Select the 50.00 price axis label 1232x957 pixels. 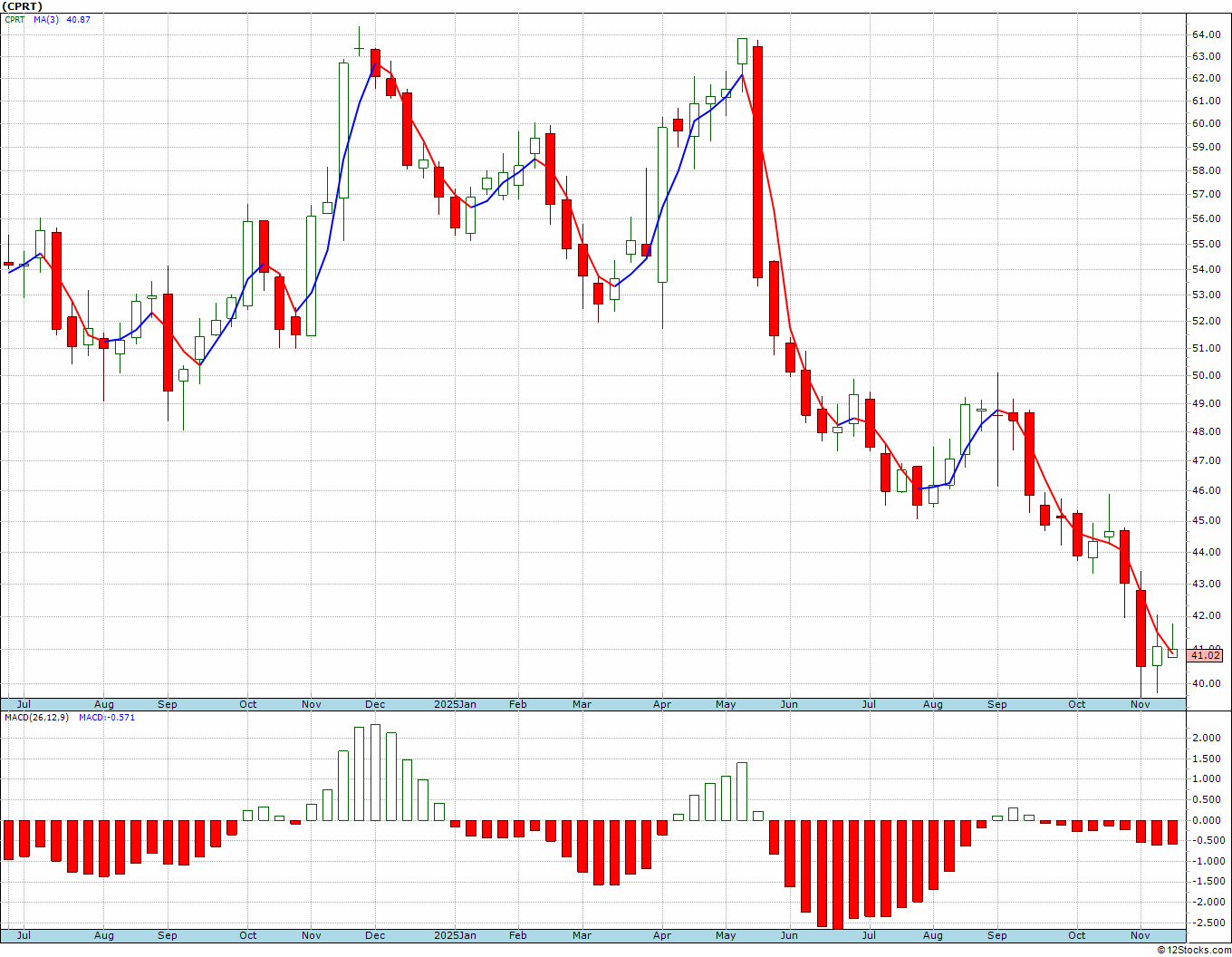click(x=1205, y=376)
